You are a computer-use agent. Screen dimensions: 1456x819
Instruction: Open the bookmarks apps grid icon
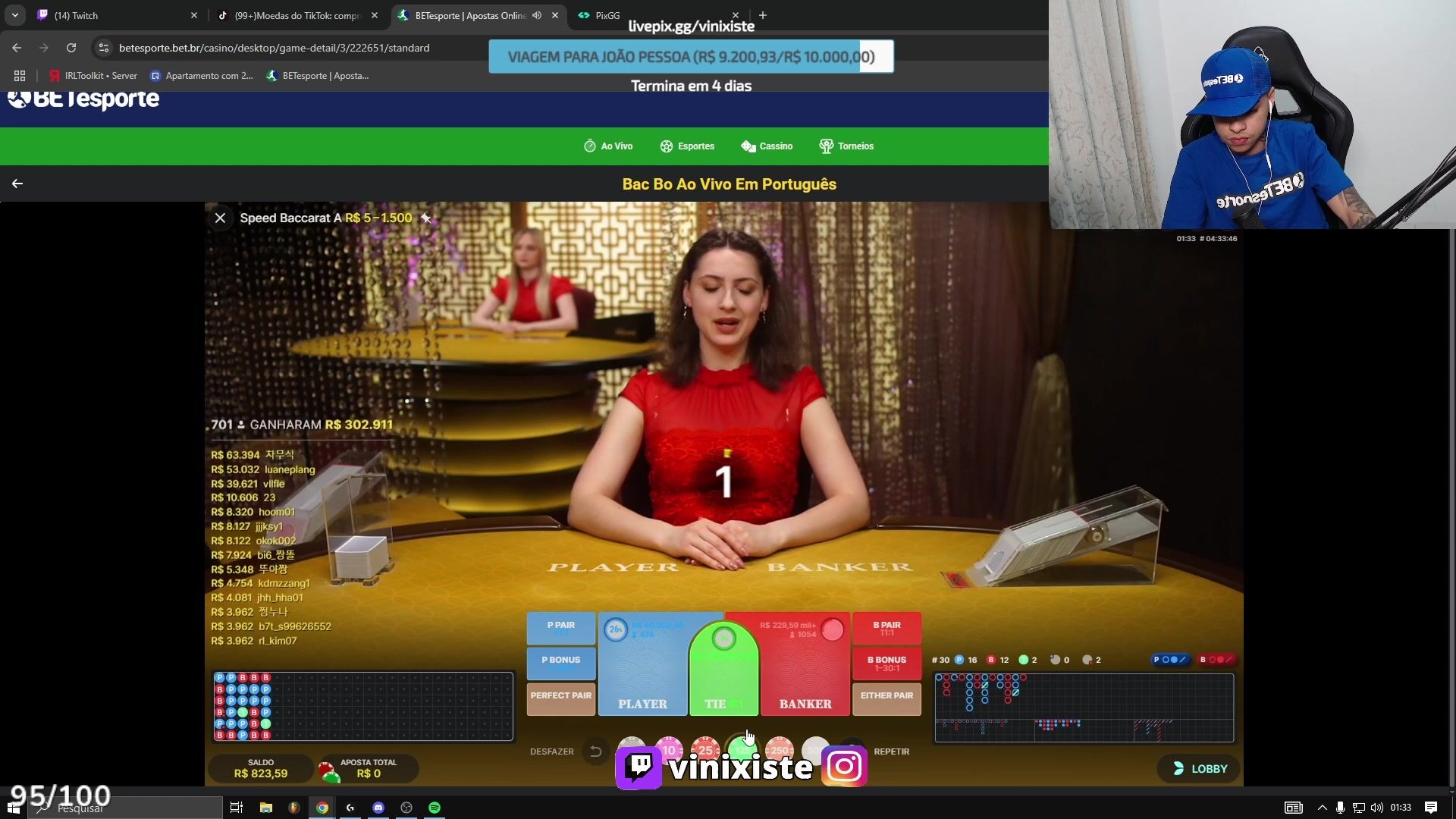pyautogui.click(x=20, y=76)
